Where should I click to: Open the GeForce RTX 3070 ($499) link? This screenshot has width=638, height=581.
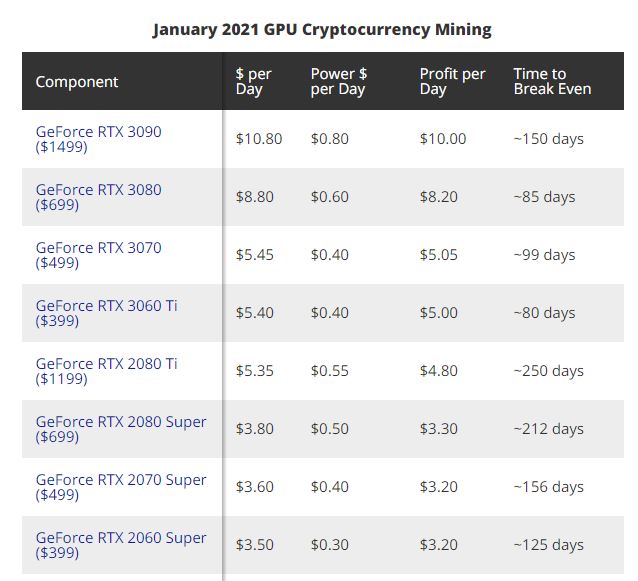click(98, 255)
